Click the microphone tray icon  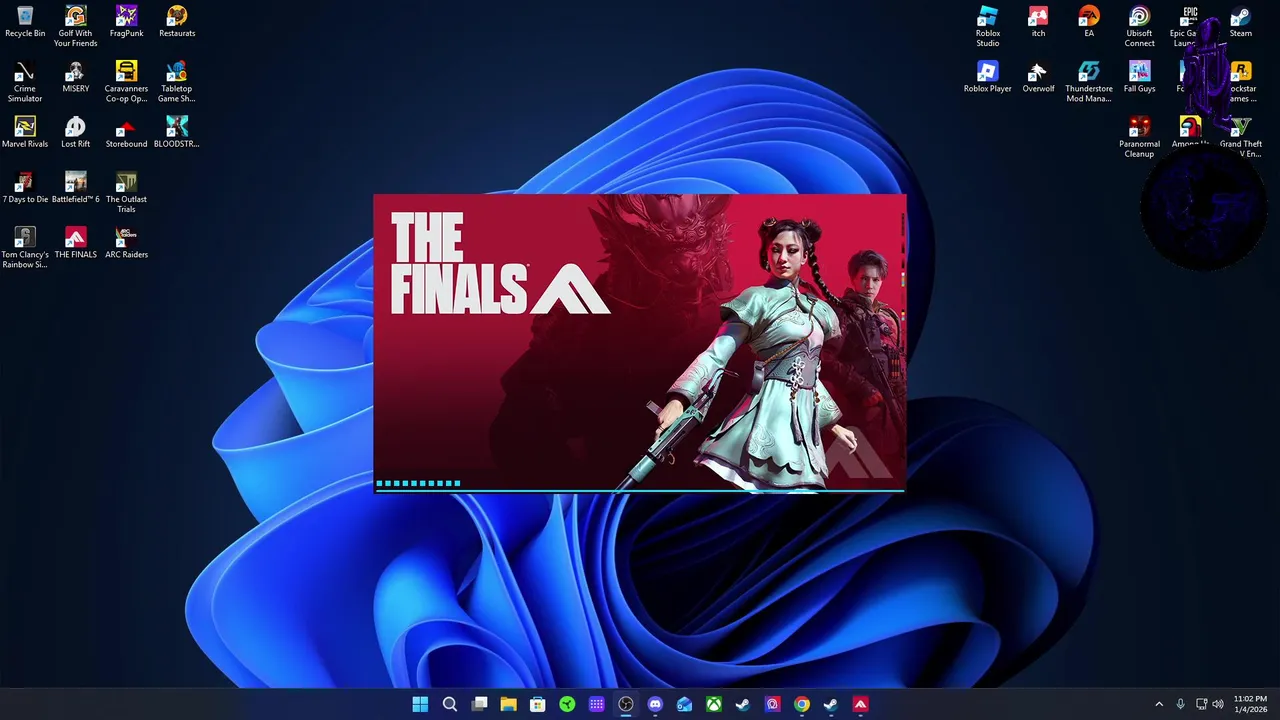(x=1180, y=704)
